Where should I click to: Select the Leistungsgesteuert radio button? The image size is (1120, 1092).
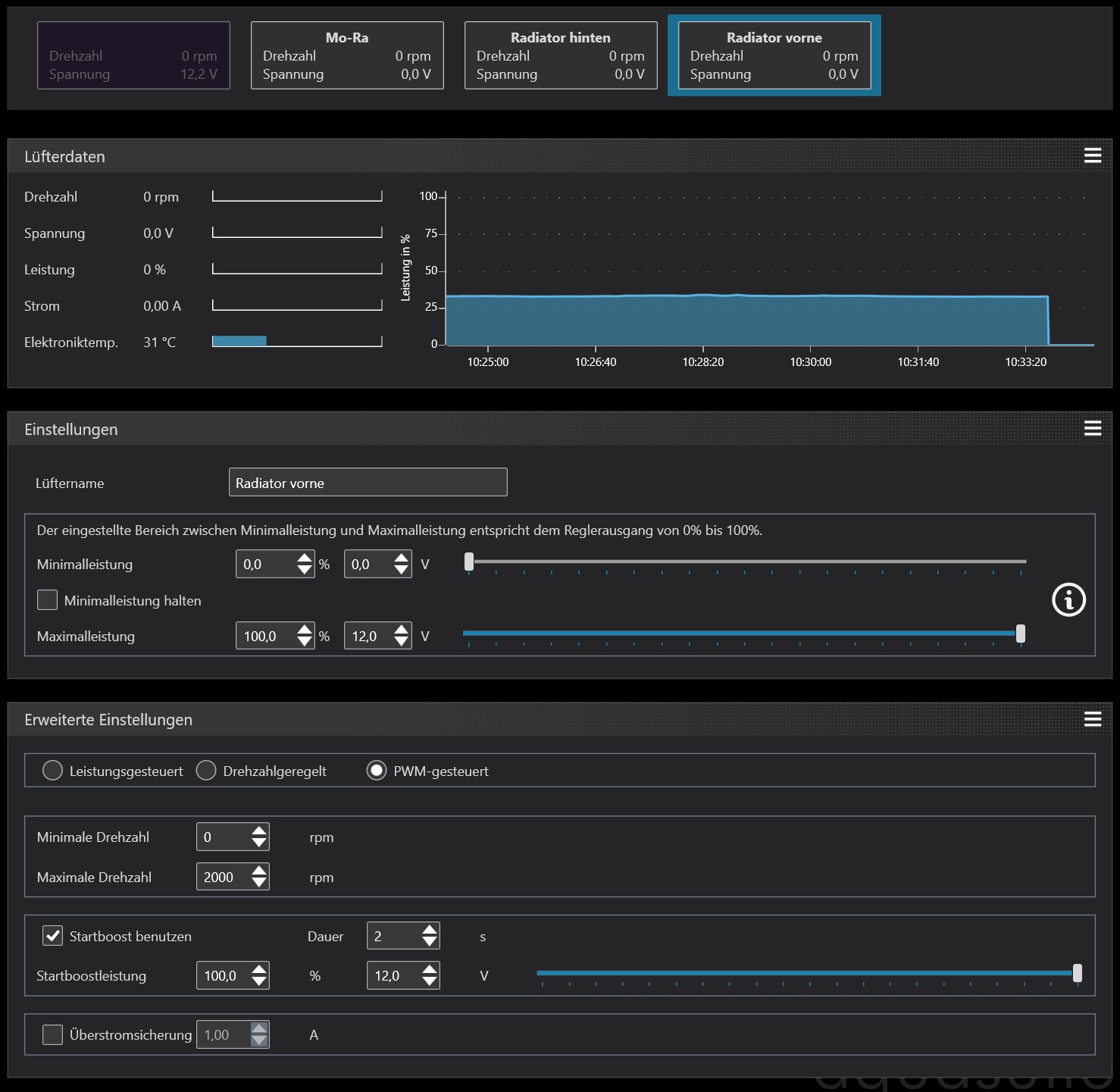(52, 771)
